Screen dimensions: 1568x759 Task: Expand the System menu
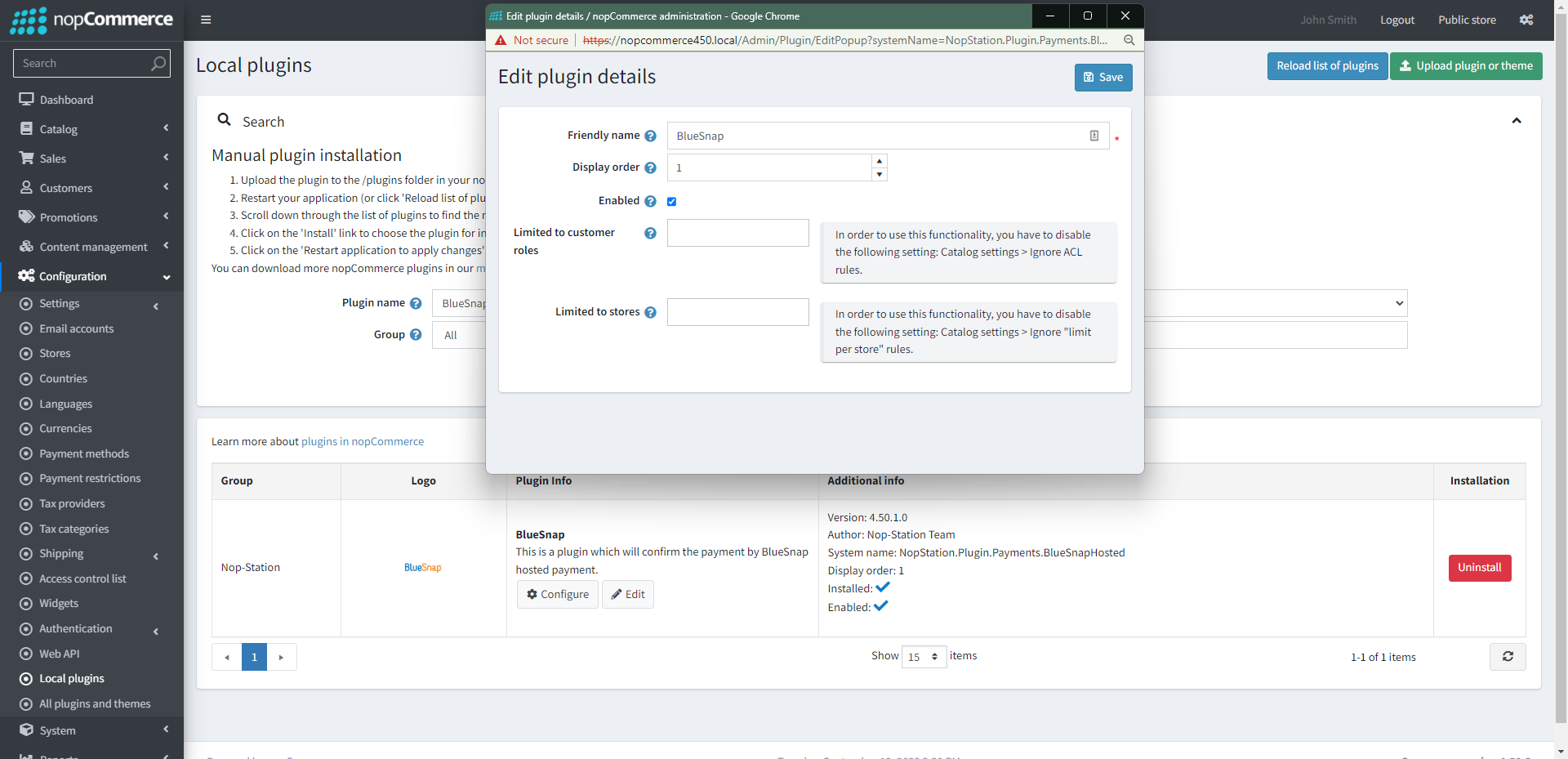pos(91,730)
